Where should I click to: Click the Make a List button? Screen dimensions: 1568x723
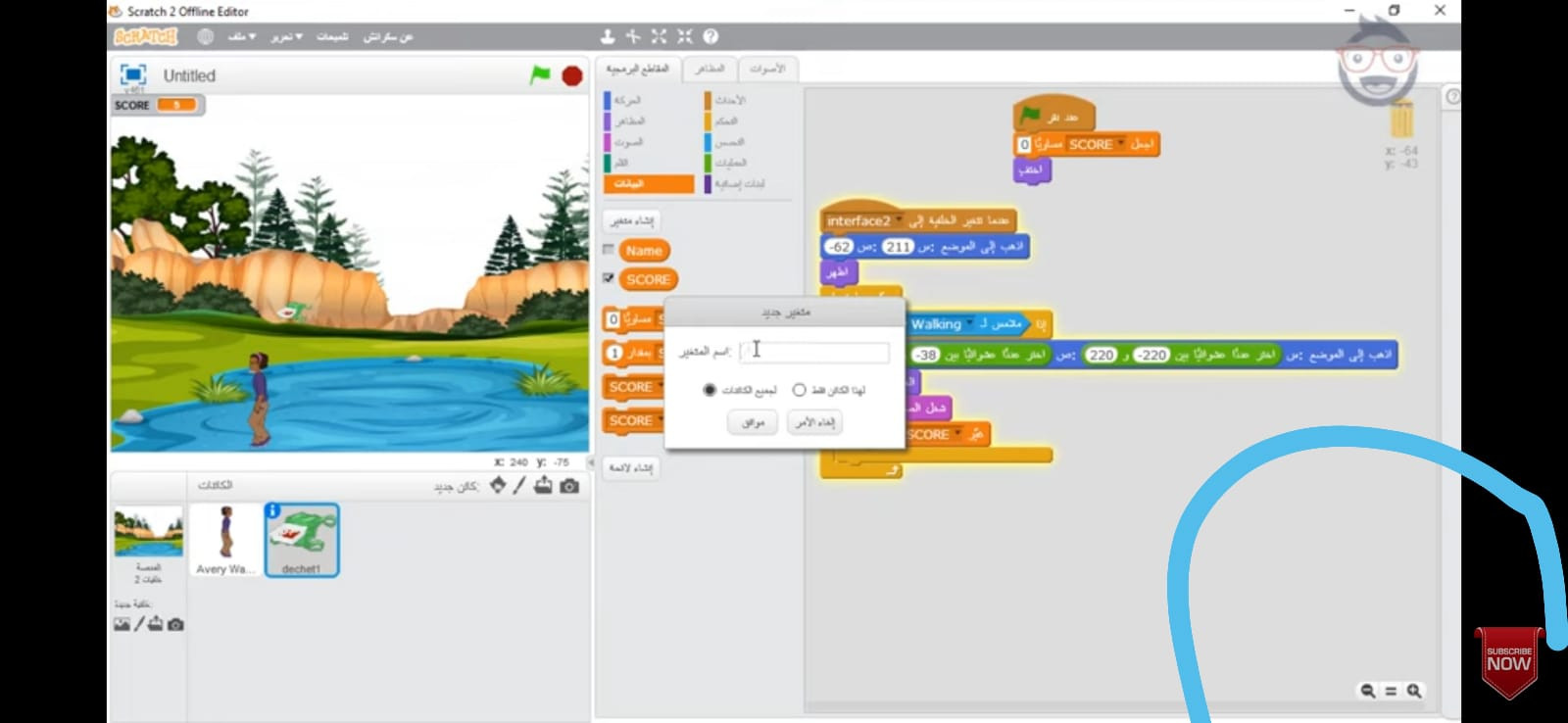tap(632, 467)
